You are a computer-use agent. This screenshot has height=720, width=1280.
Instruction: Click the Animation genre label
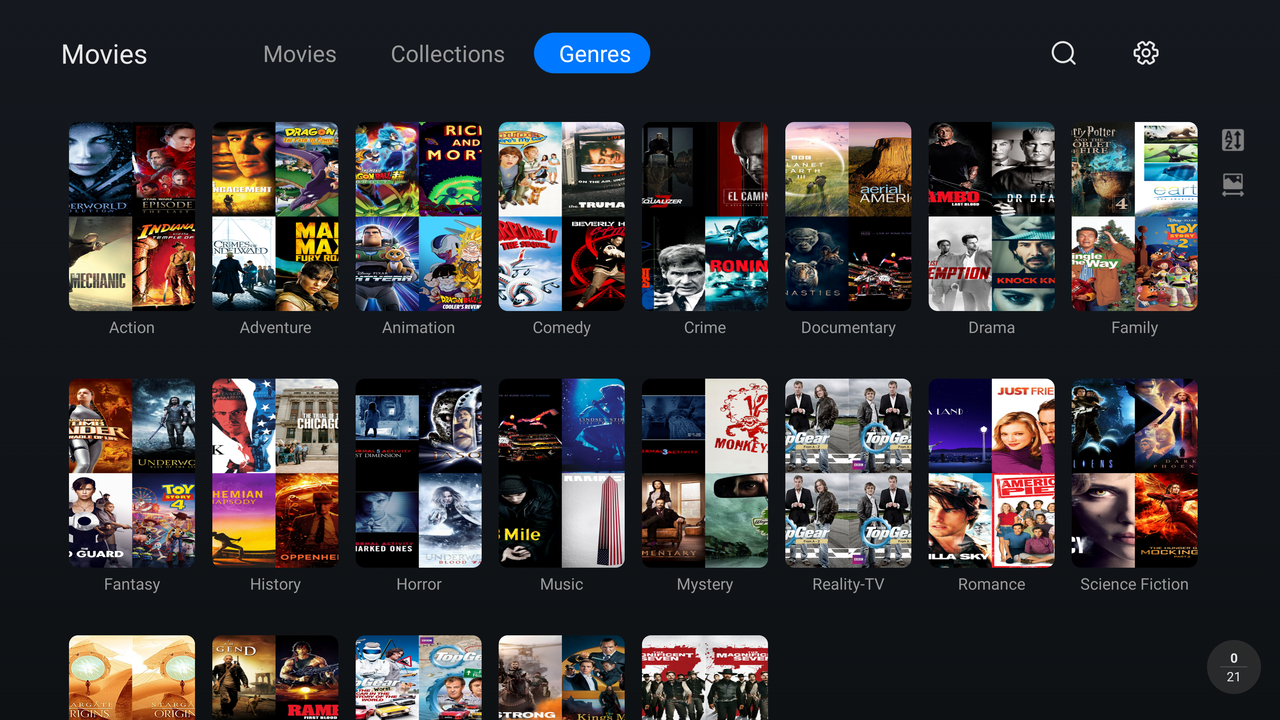[x=418, y=328]
